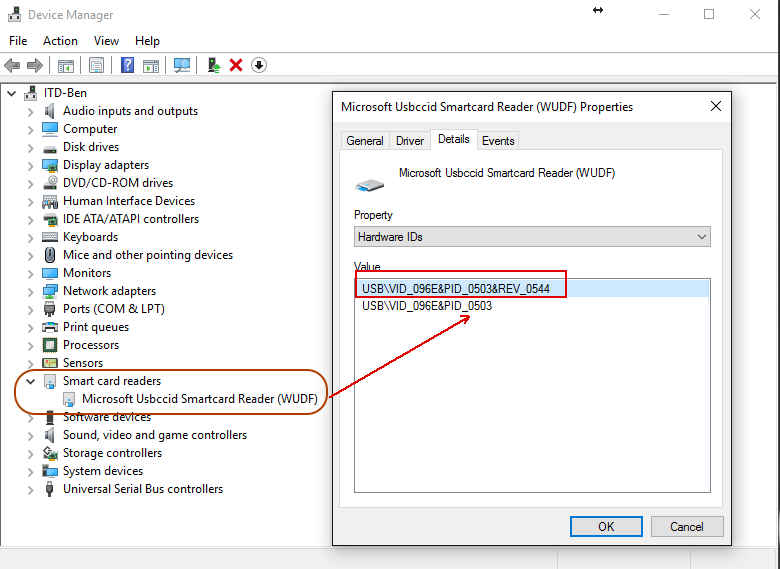
Task: Select the Details tab
Action: [x=454, y=139]
